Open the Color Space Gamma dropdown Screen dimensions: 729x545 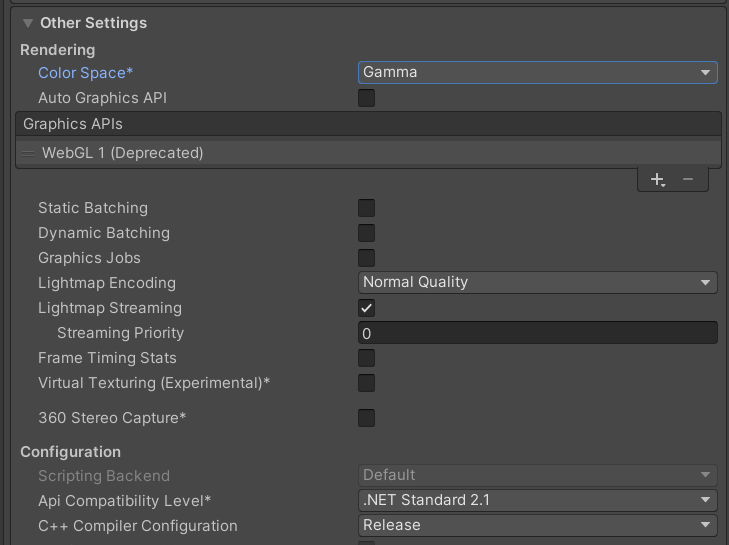[537, 73]
